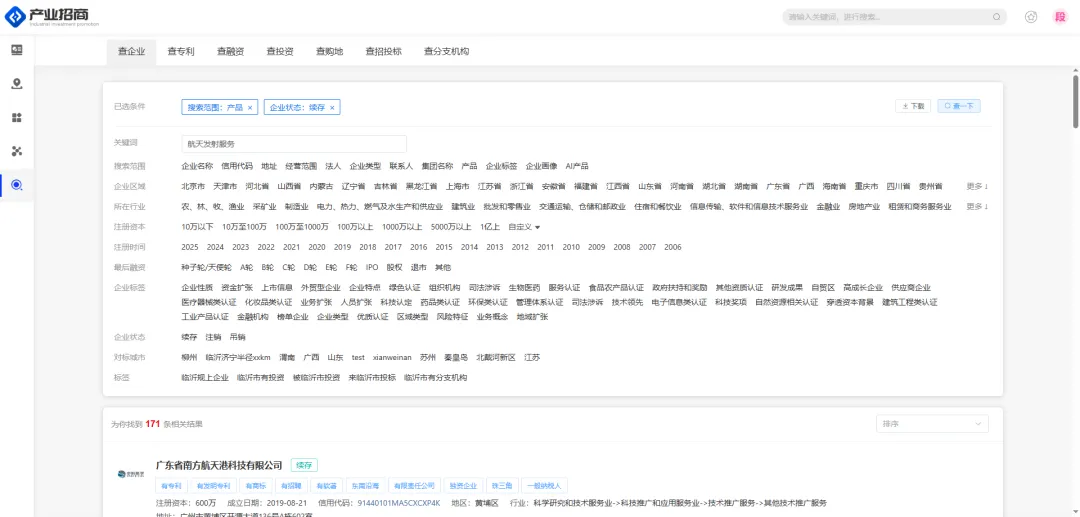
Task: Open company 广东省南方航天港科技有限公司
Action: [219, 465]
